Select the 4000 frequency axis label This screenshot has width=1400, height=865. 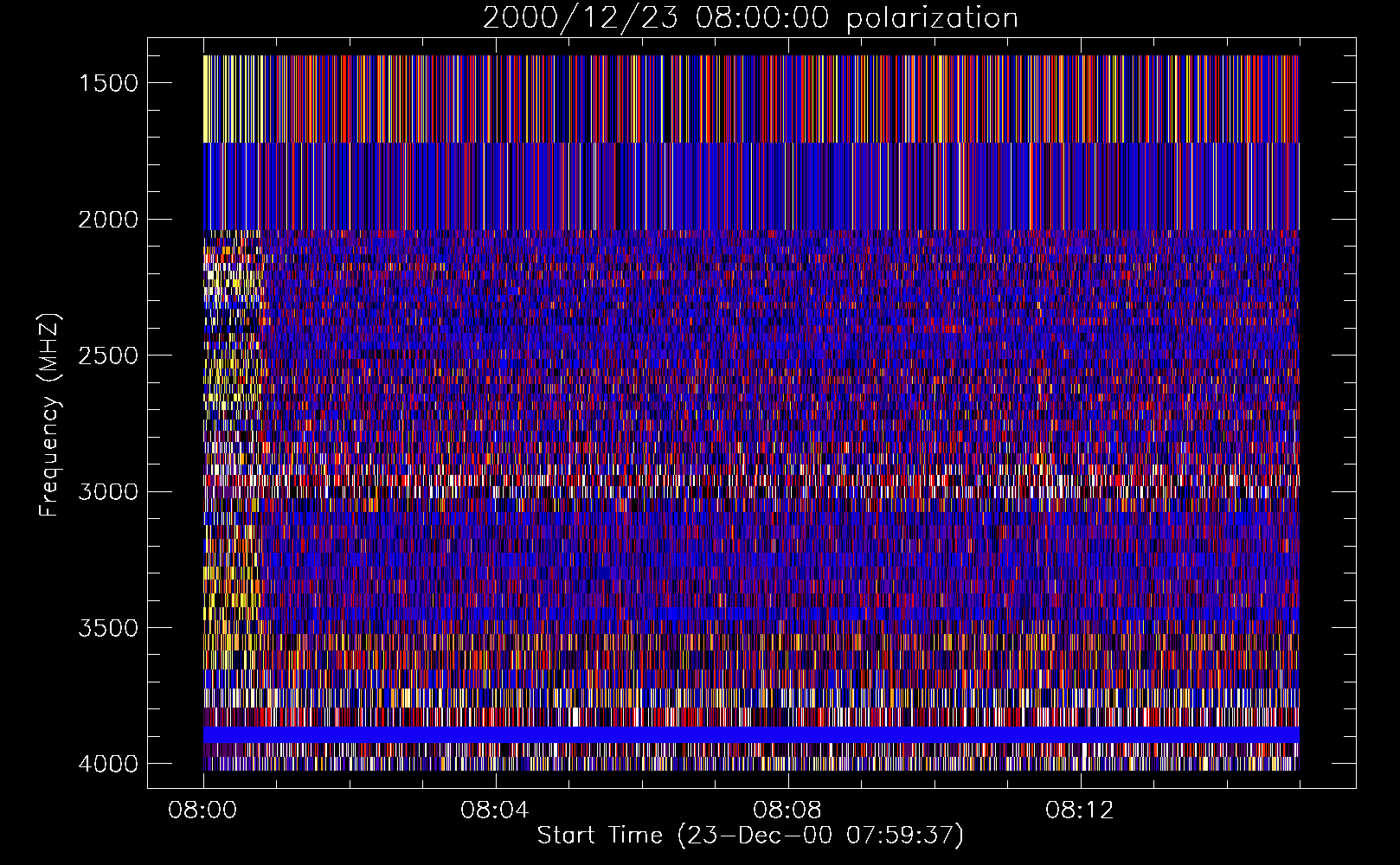[x=108, y=764]
